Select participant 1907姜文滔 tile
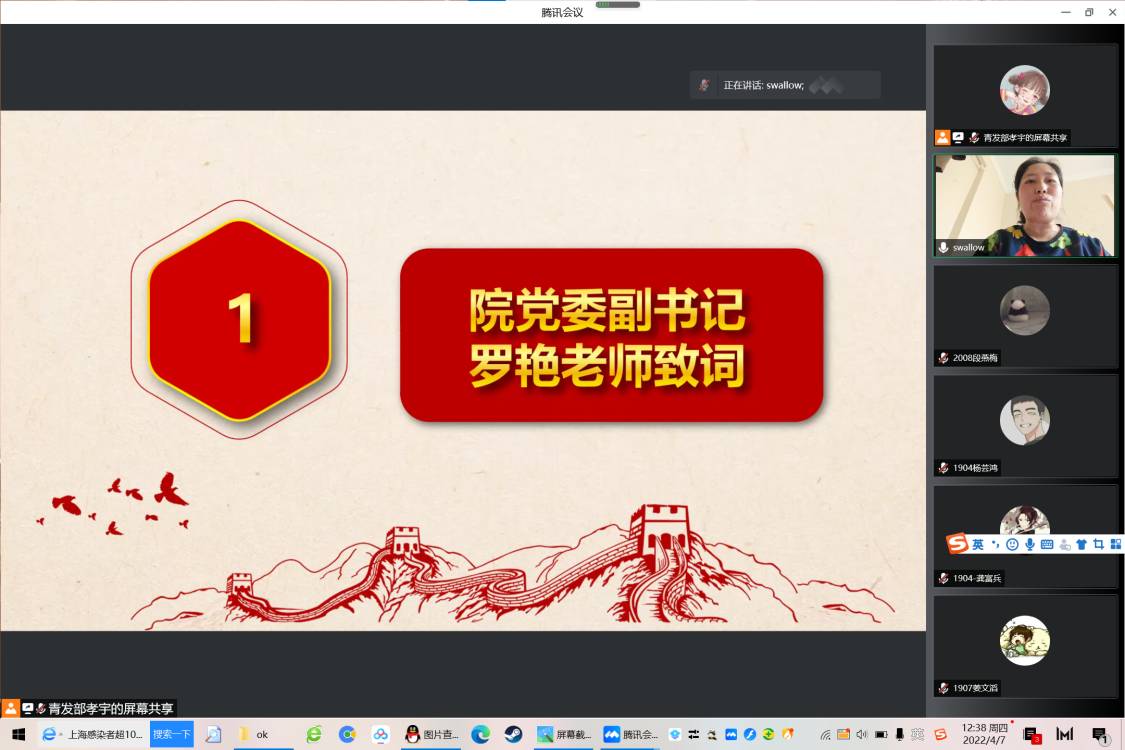Viewport: 1125px width, 750px height. [x=1025, y=645]
